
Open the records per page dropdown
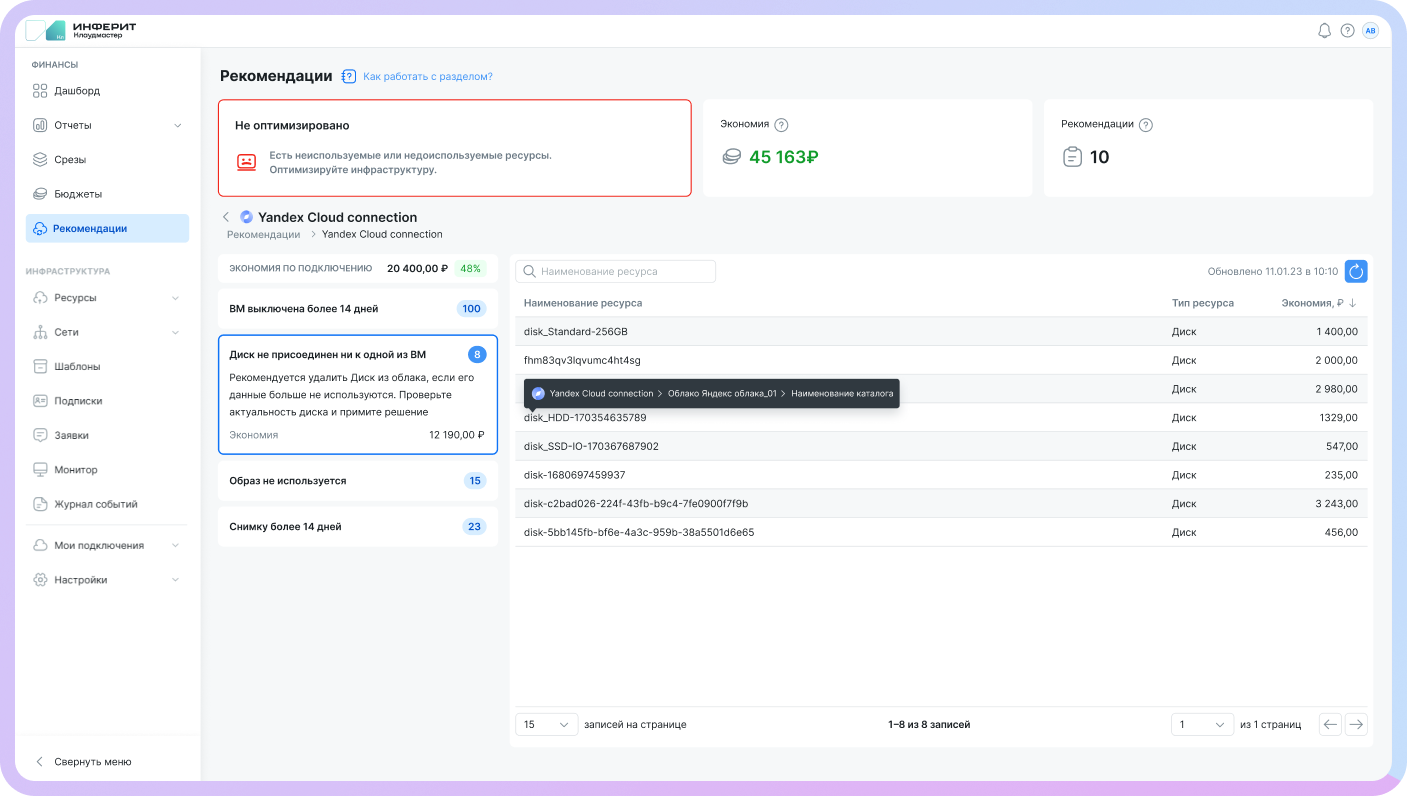[546, 725]
